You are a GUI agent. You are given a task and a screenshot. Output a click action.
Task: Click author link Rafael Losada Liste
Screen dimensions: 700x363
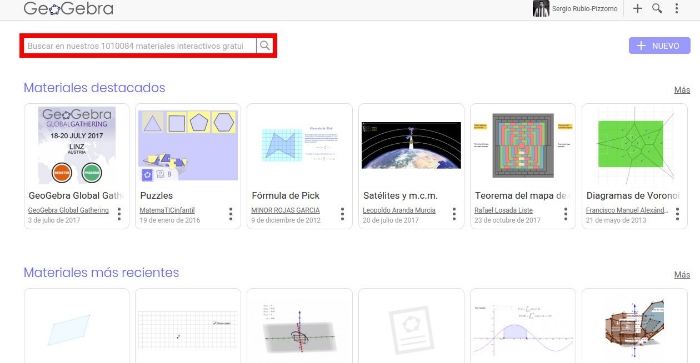tap(504, 210)
